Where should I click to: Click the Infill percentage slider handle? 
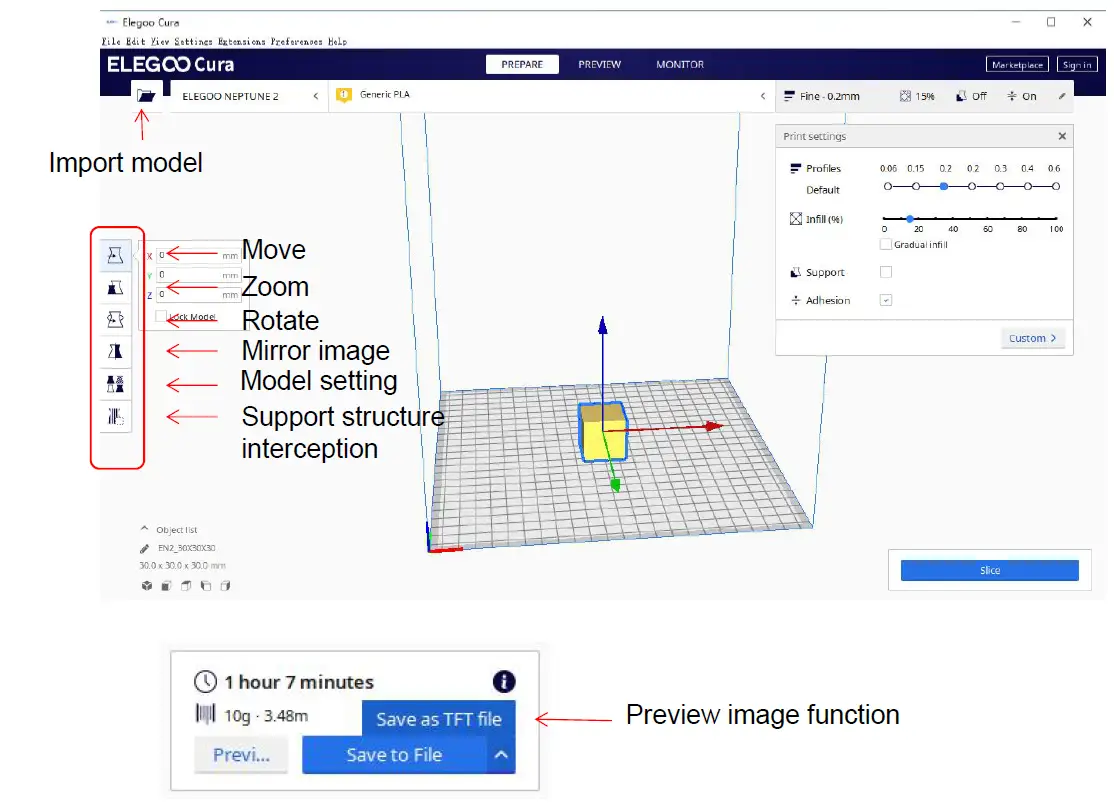point(909,219)
